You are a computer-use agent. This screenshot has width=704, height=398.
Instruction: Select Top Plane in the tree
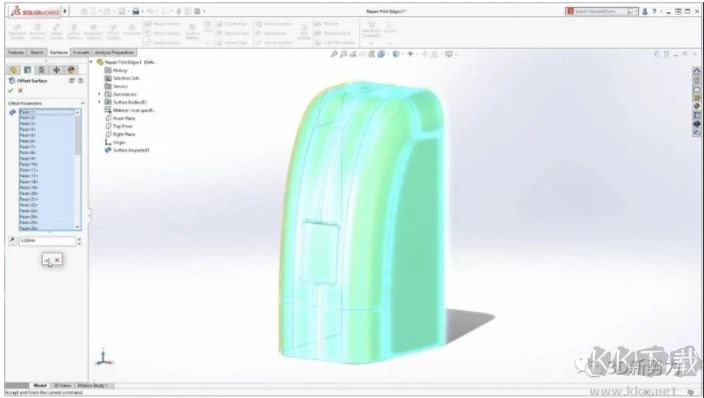click(122, 126)
